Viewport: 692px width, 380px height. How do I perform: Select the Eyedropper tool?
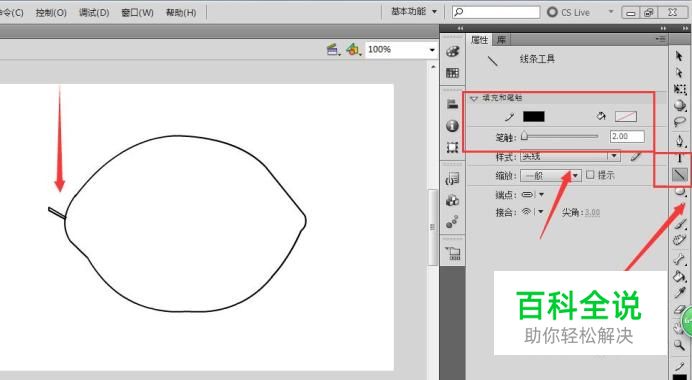pos(680,292)
